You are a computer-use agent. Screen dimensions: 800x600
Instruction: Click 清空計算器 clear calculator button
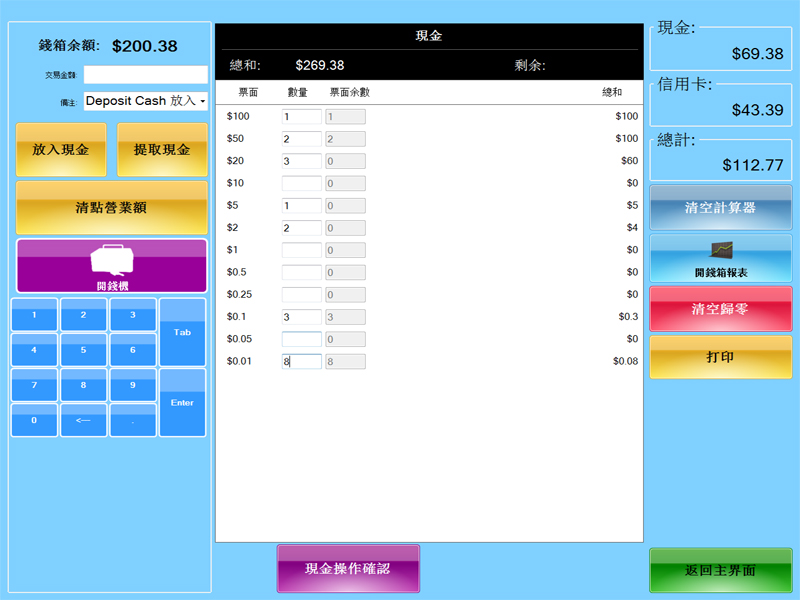tap(720, 208)
